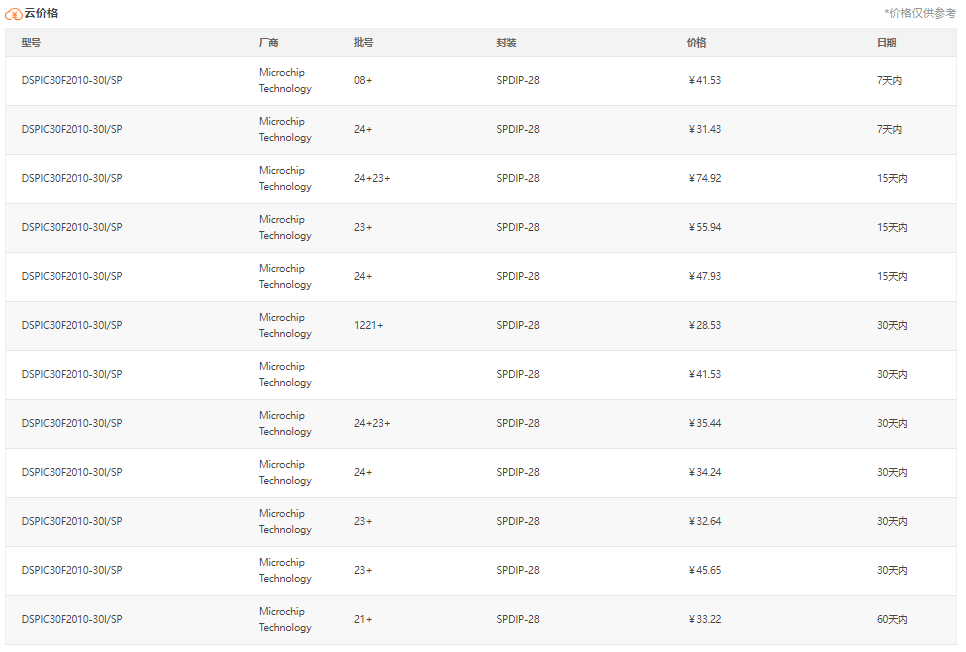Click the ¥34.24 price entry
The image size is (966, 652).
(x=705, y=472)
